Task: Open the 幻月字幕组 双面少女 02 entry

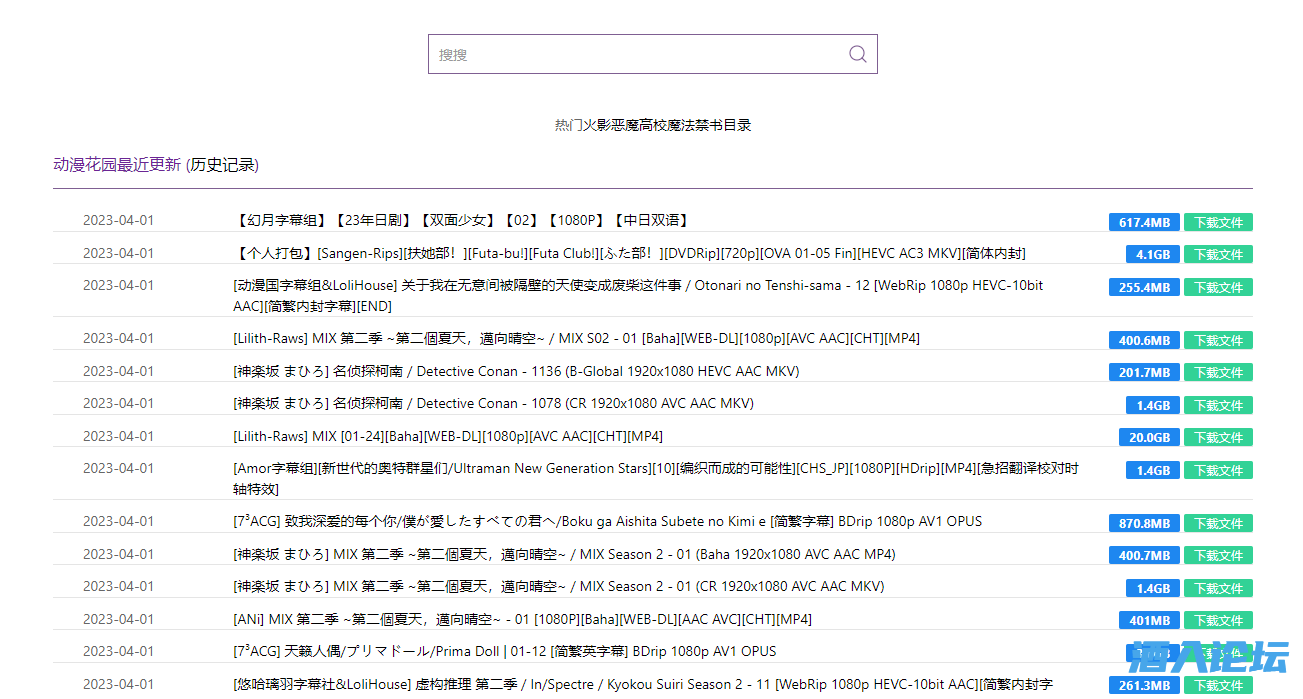Action: click(x=461, y=221)
